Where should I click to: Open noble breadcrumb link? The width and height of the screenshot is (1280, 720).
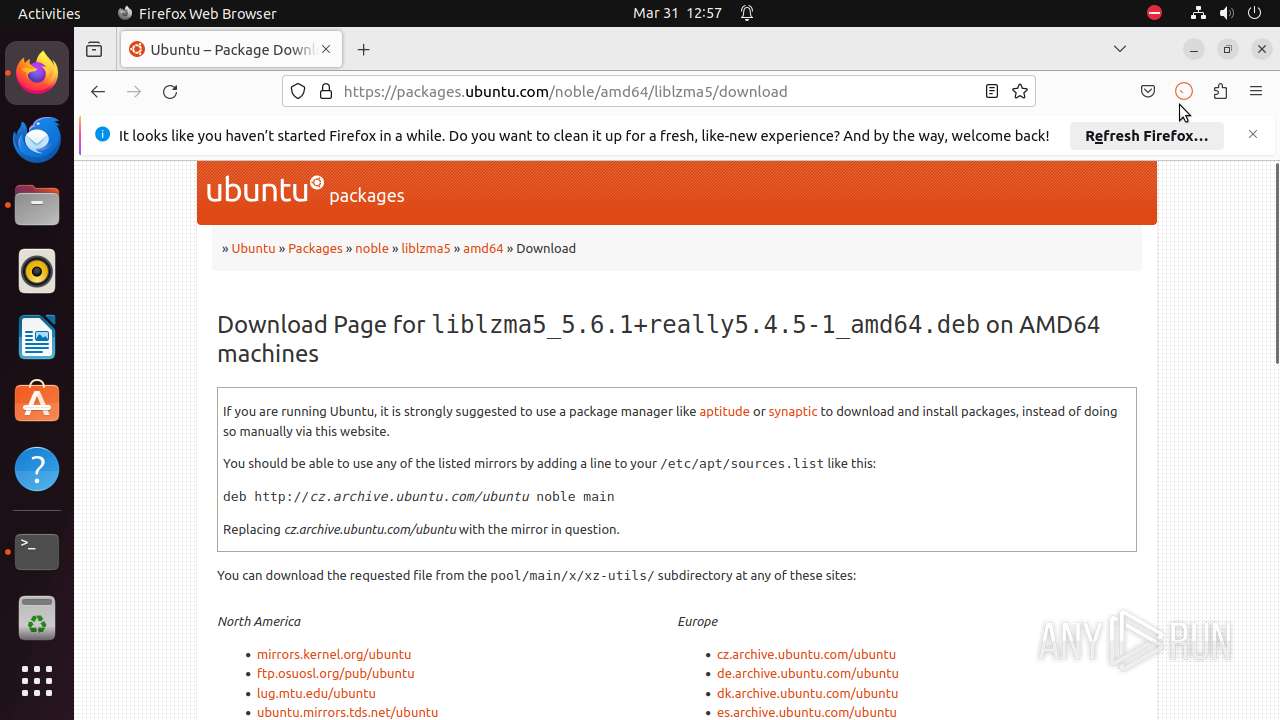click(x=372, y=248)
